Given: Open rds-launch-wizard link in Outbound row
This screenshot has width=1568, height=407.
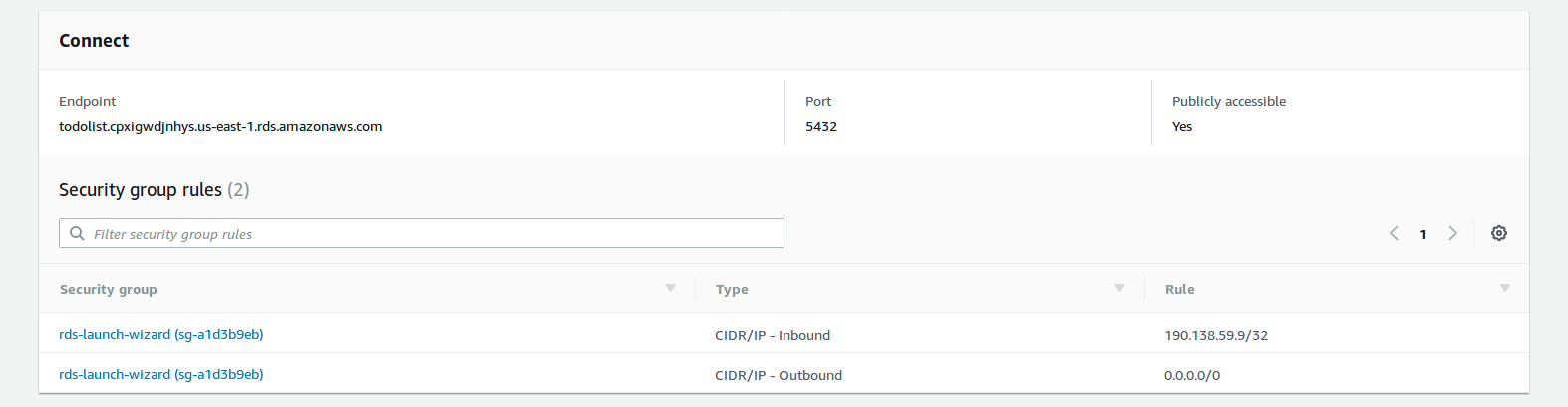Looking at the screenshot, I should pos(160,375).
